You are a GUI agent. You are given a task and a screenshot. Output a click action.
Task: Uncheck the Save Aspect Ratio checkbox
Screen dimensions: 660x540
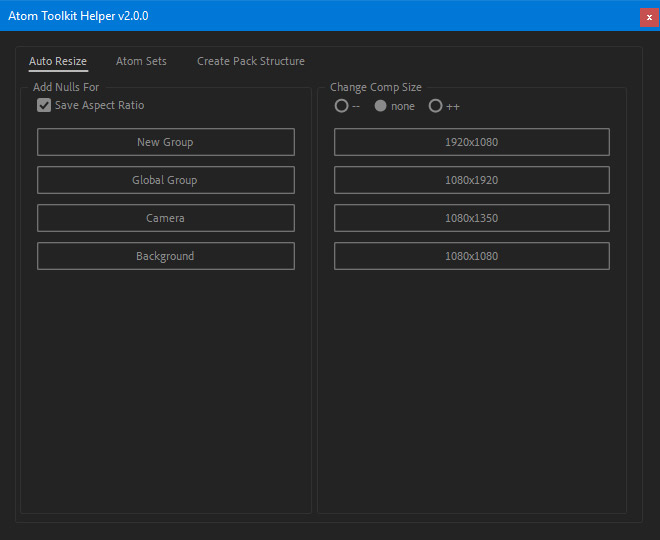coord(44,105)
